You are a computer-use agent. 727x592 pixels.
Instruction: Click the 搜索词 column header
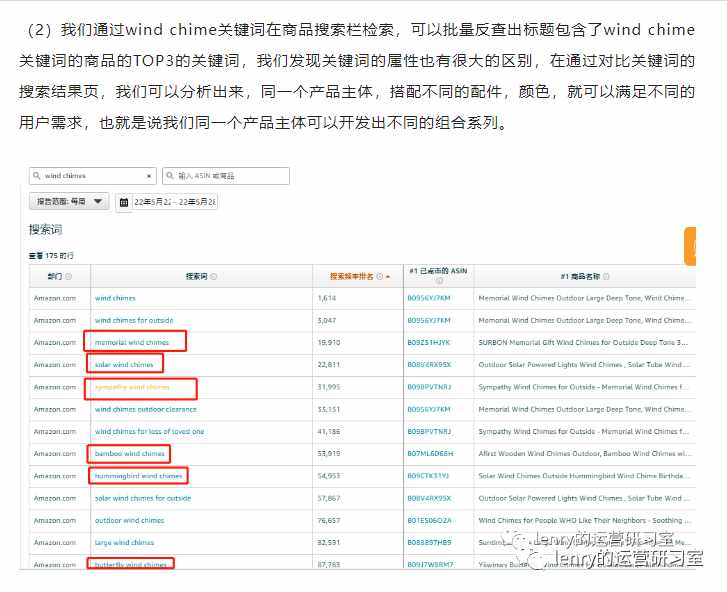196,276
